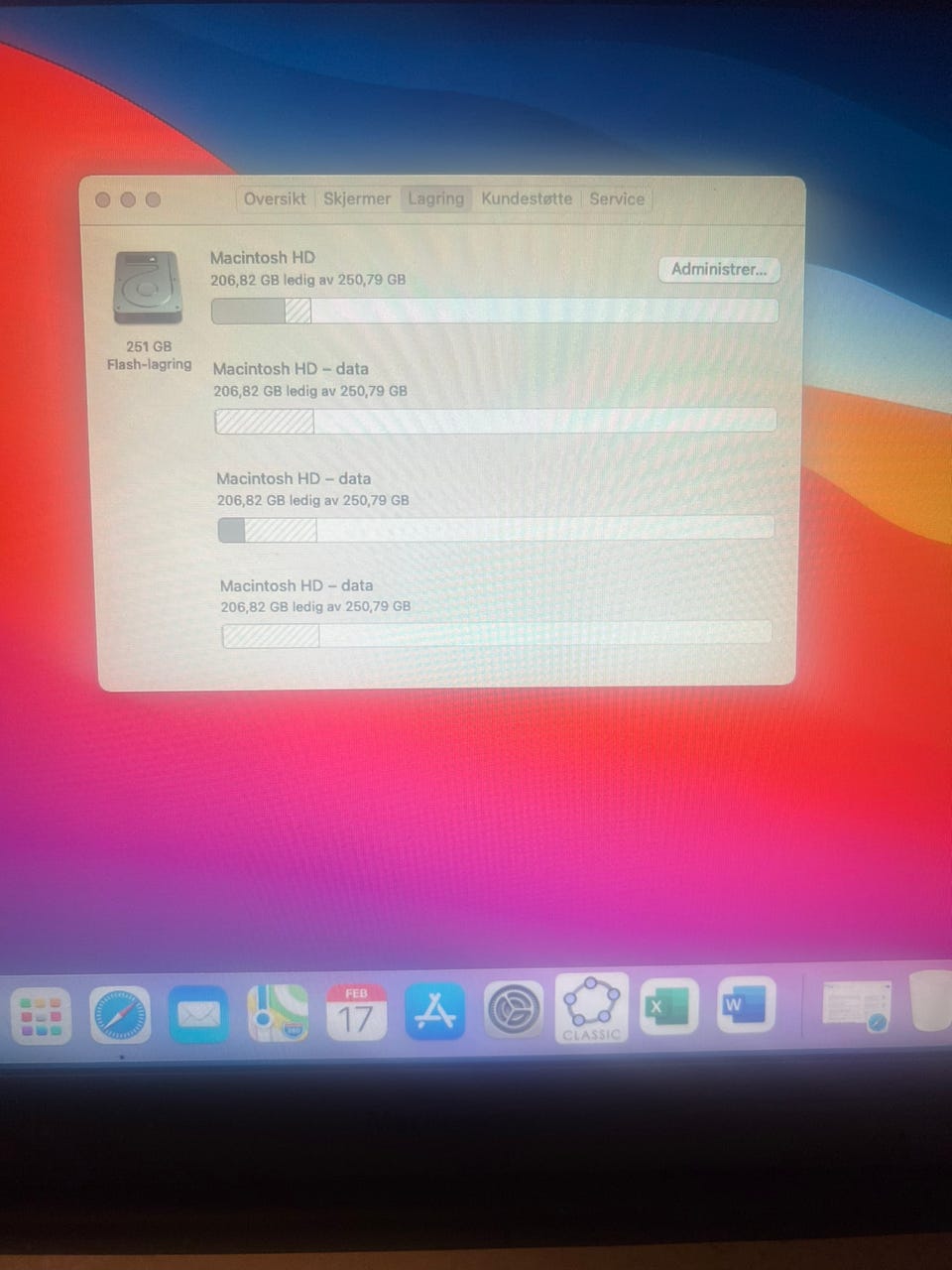Open System Preferences gear icon

(x=514, y=1010)
